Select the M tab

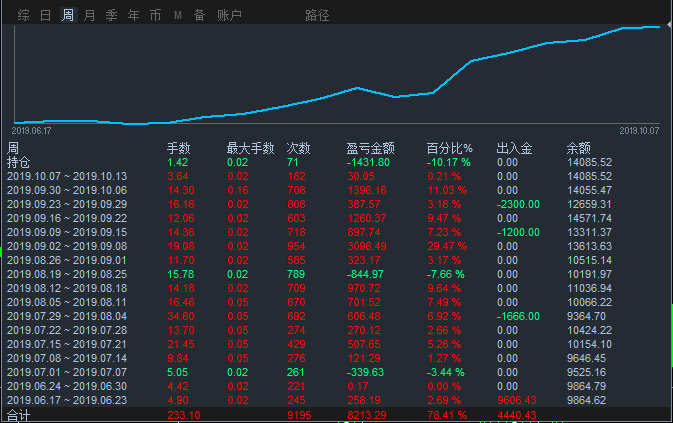(178, 15)
